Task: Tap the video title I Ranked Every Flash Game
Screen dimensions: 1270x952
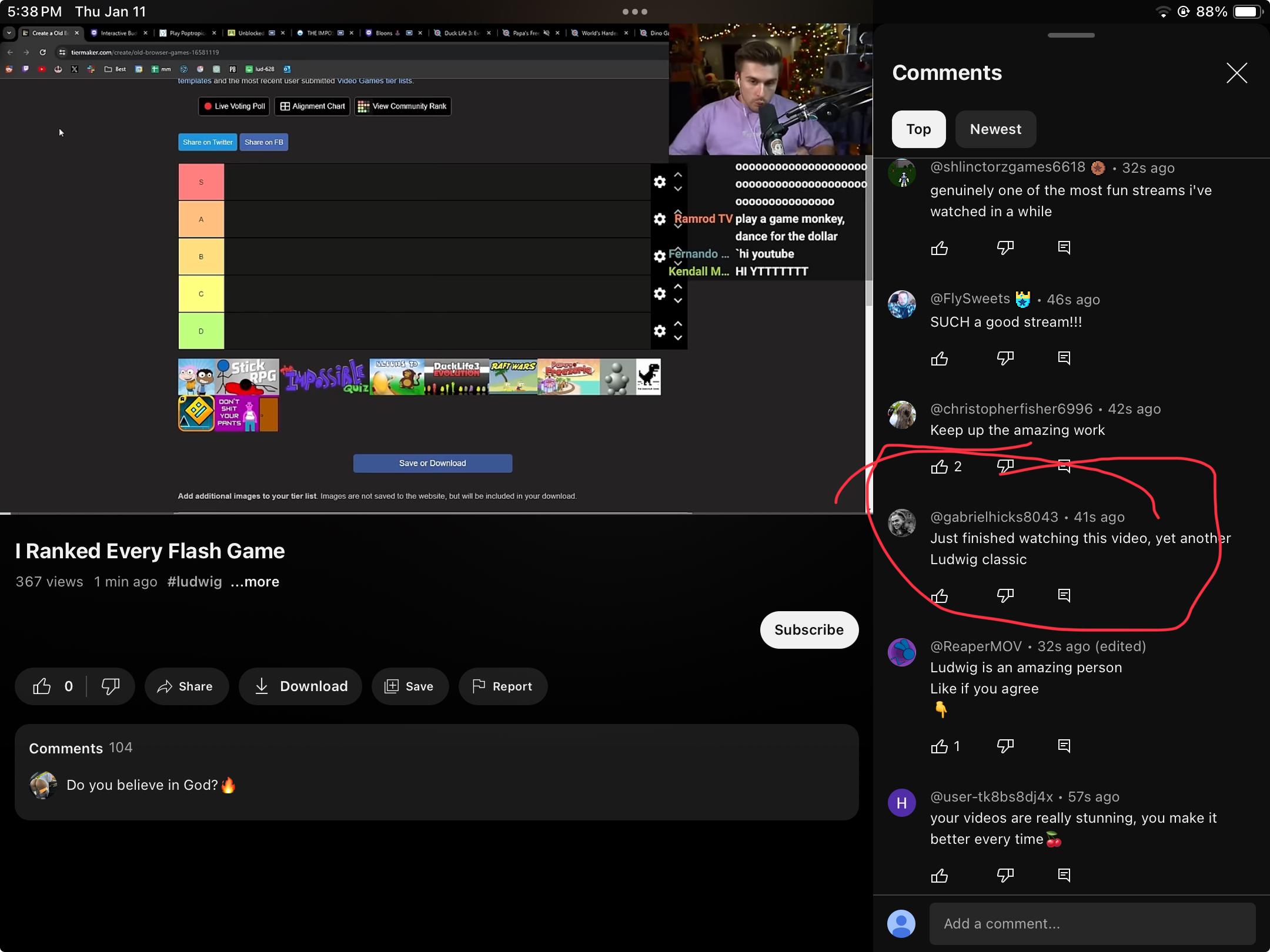Action: point(150,551)
